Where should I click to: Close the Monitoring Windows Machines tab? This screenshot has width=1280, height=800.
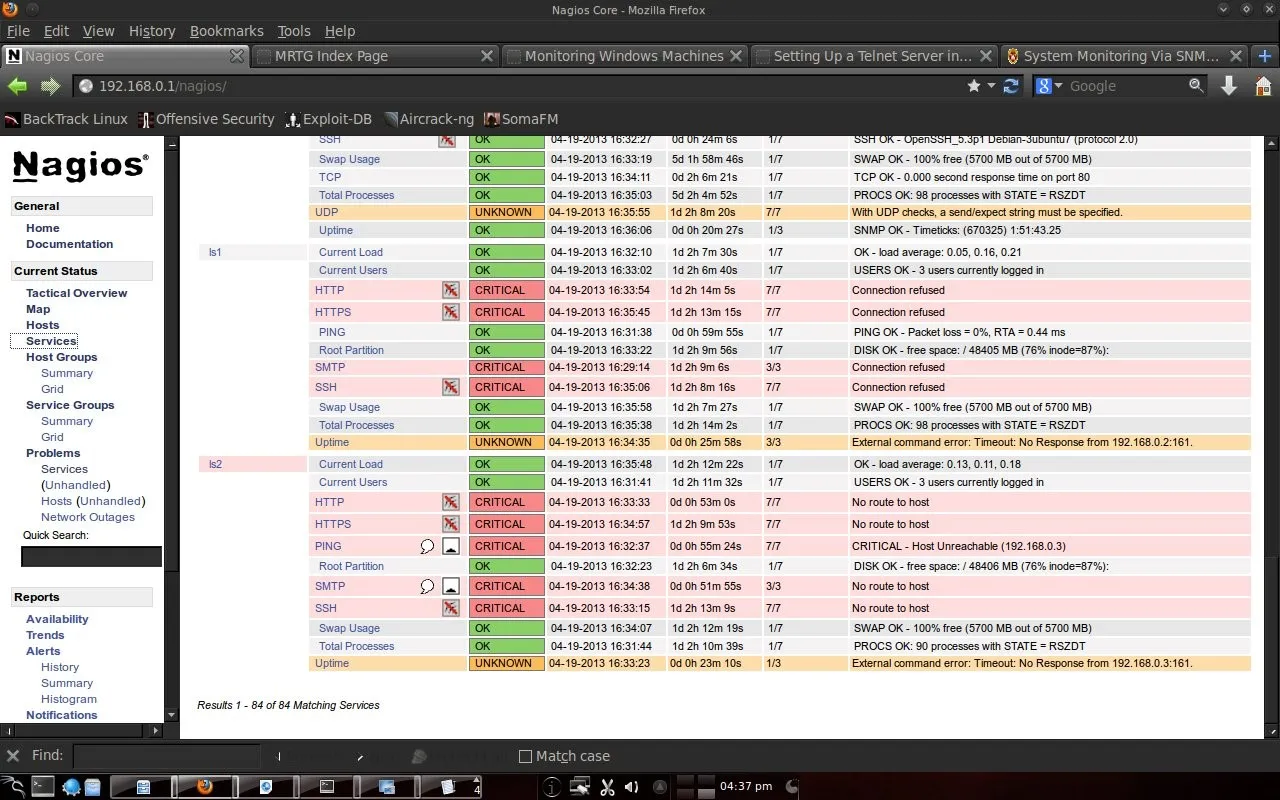(x=736, y=56)
